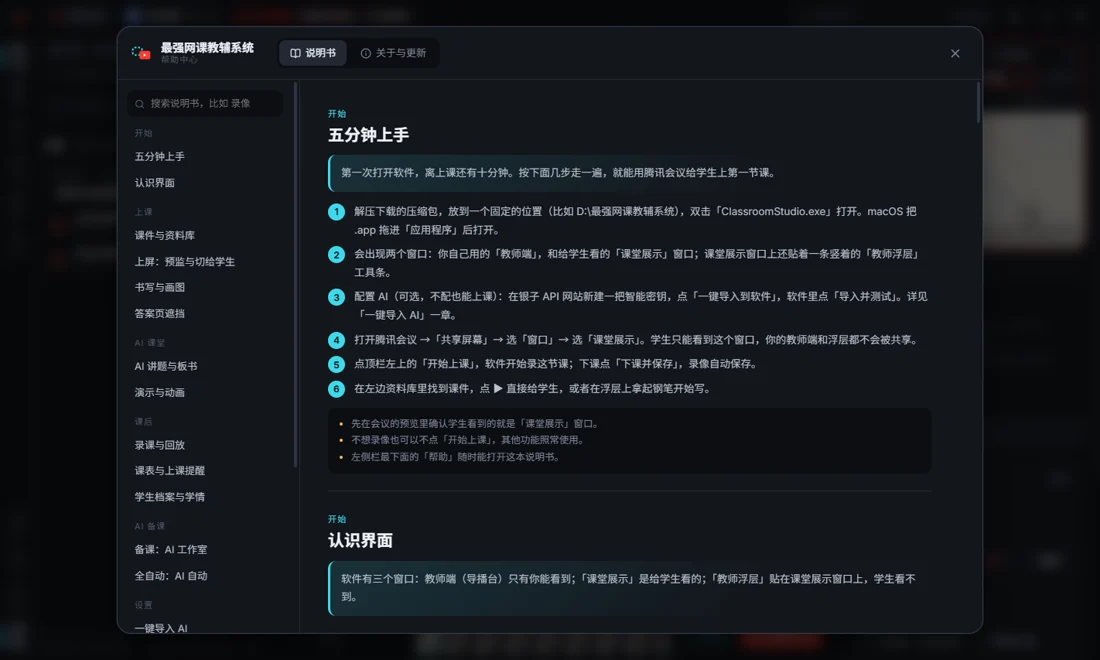Click step 1 number badge
Viewport: 1100px width, 660px height.
[x=336, y=211]
